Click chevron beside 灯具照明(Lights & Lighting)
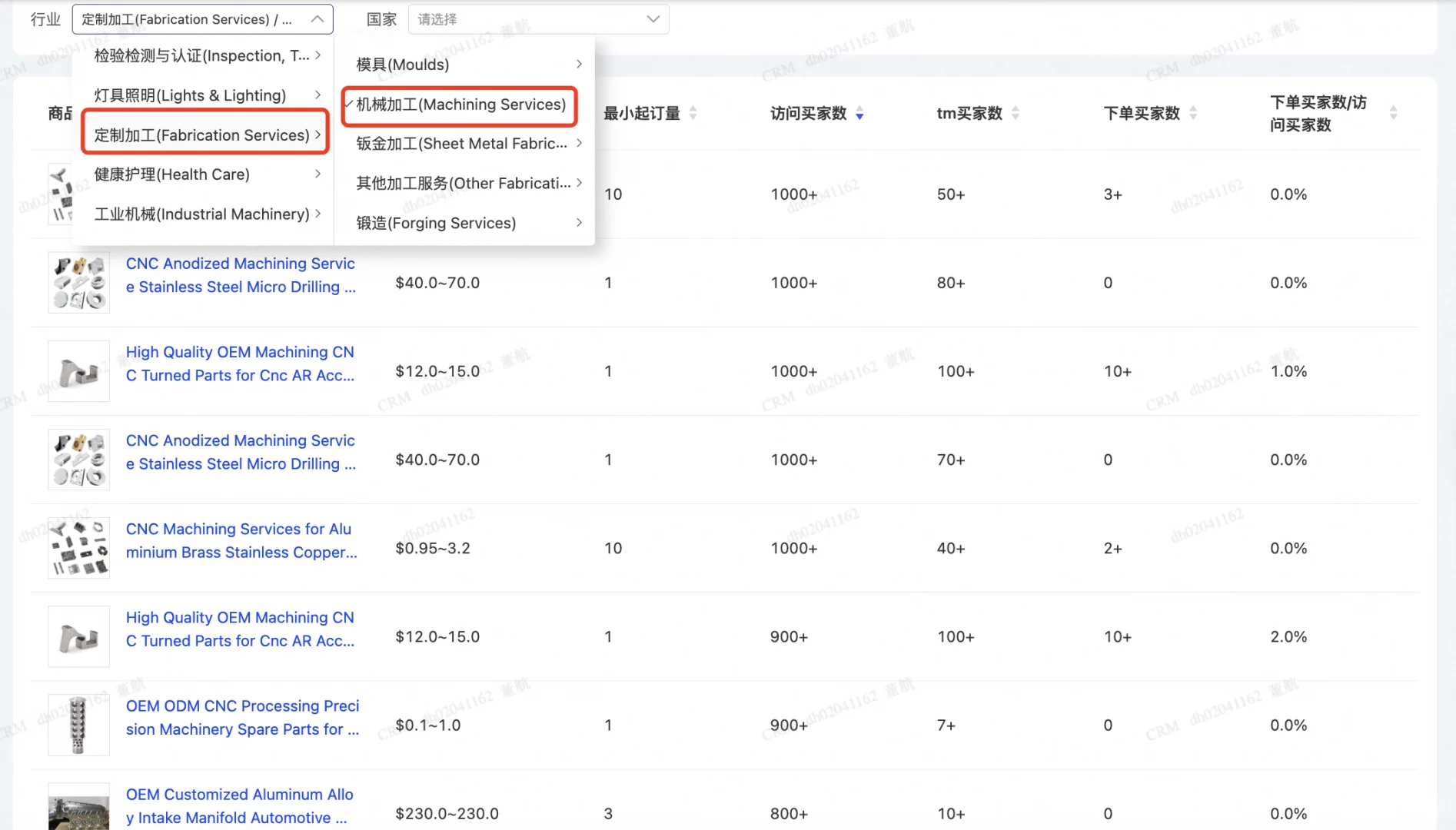 tap(317, 95)
